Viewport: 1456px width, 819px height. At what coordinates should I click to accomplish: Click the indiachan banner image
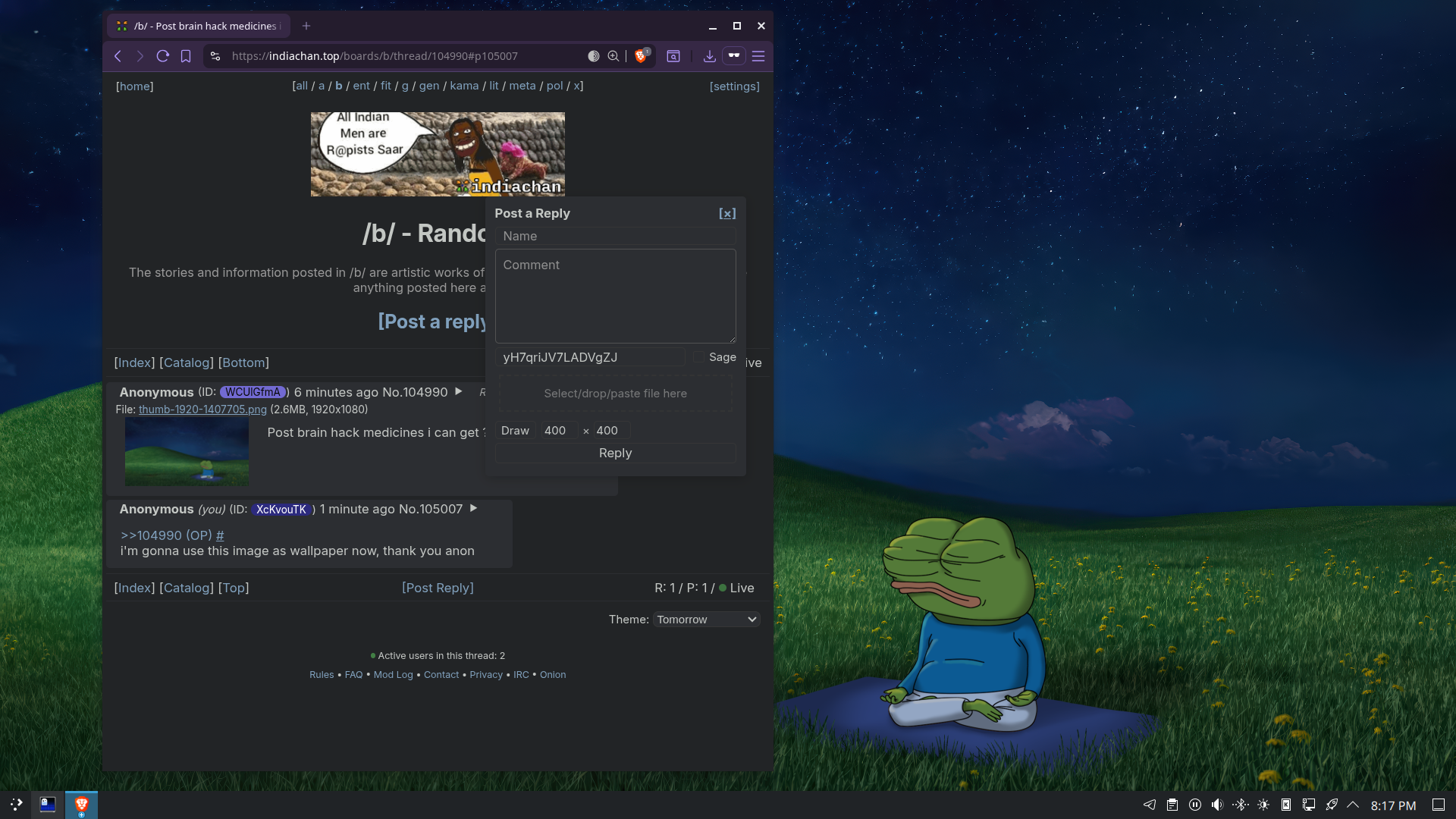[438, 154]
